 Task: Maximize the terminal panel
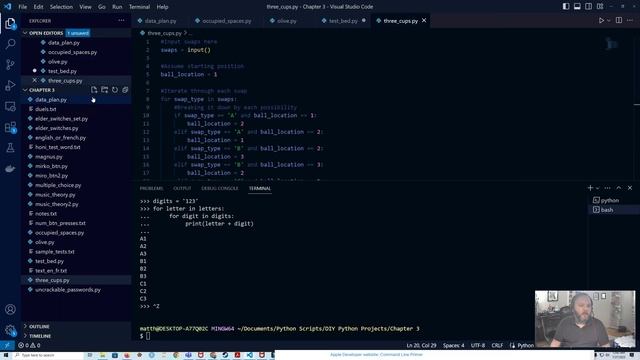[x=619, y=188]
